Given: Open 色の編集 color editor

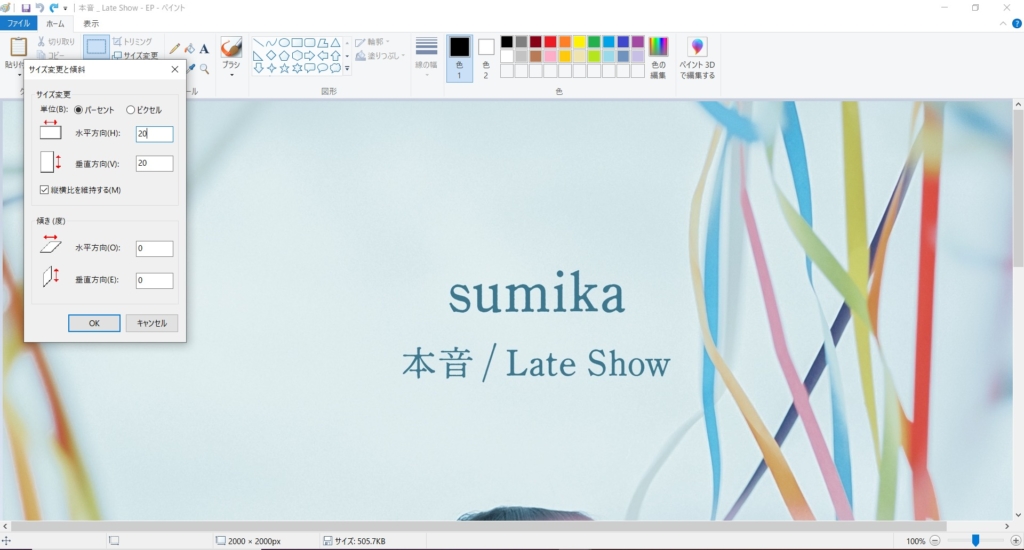Looking at the screenshot, I should (658, 57).
